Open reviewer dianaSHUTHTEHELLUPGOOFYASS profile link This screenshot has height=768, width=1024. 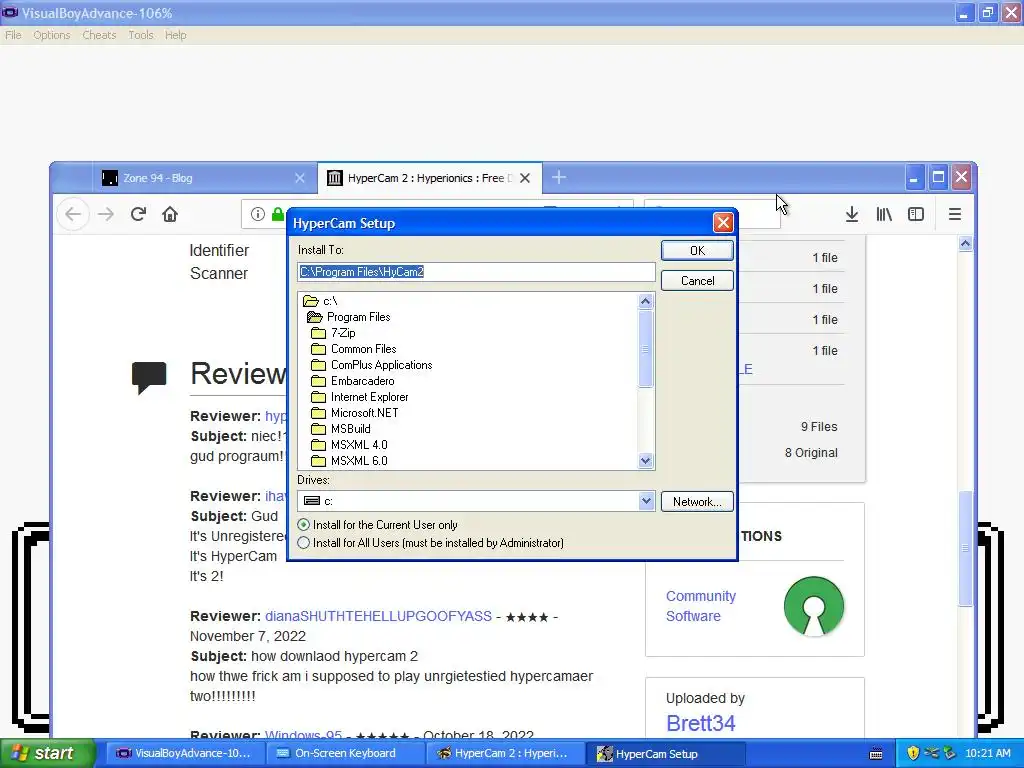pos(378,616)
